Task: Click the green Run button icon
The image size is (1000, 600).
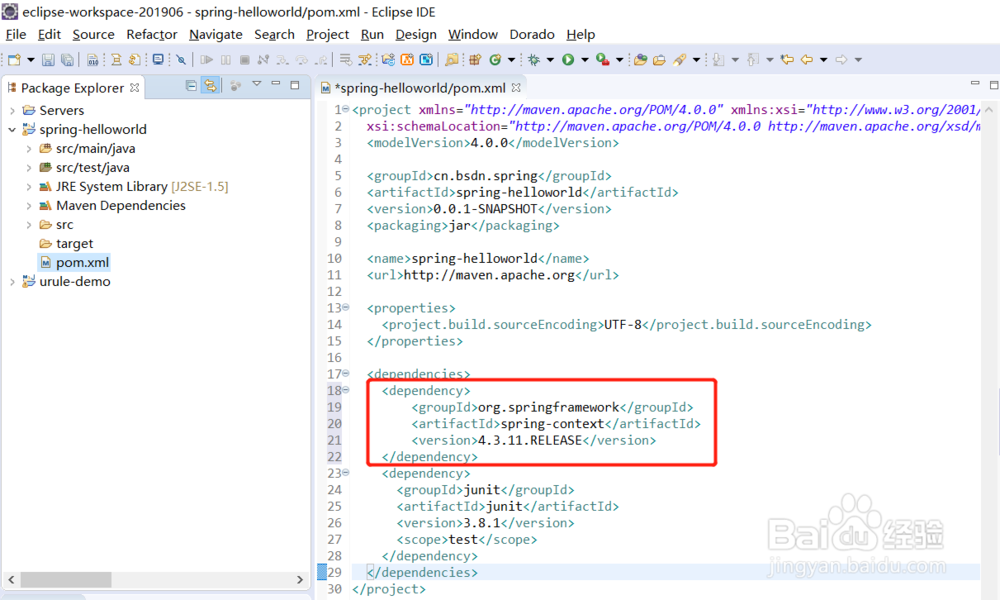Action: pos(568,60)
